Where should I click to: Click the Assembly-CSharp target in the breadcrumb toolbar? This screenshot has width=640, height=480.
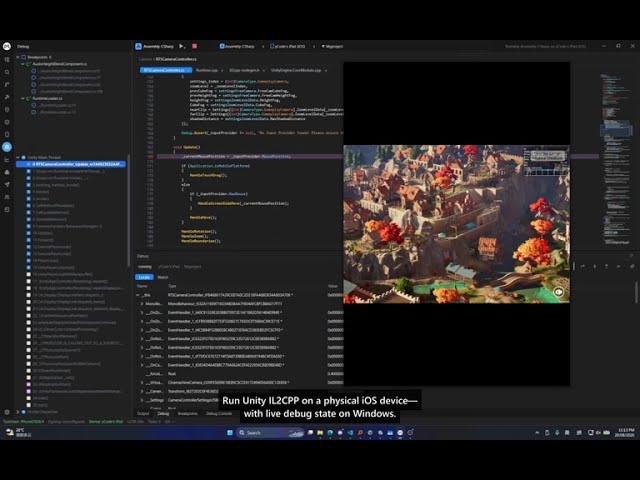pyautogui.click(x=237, y=46)
